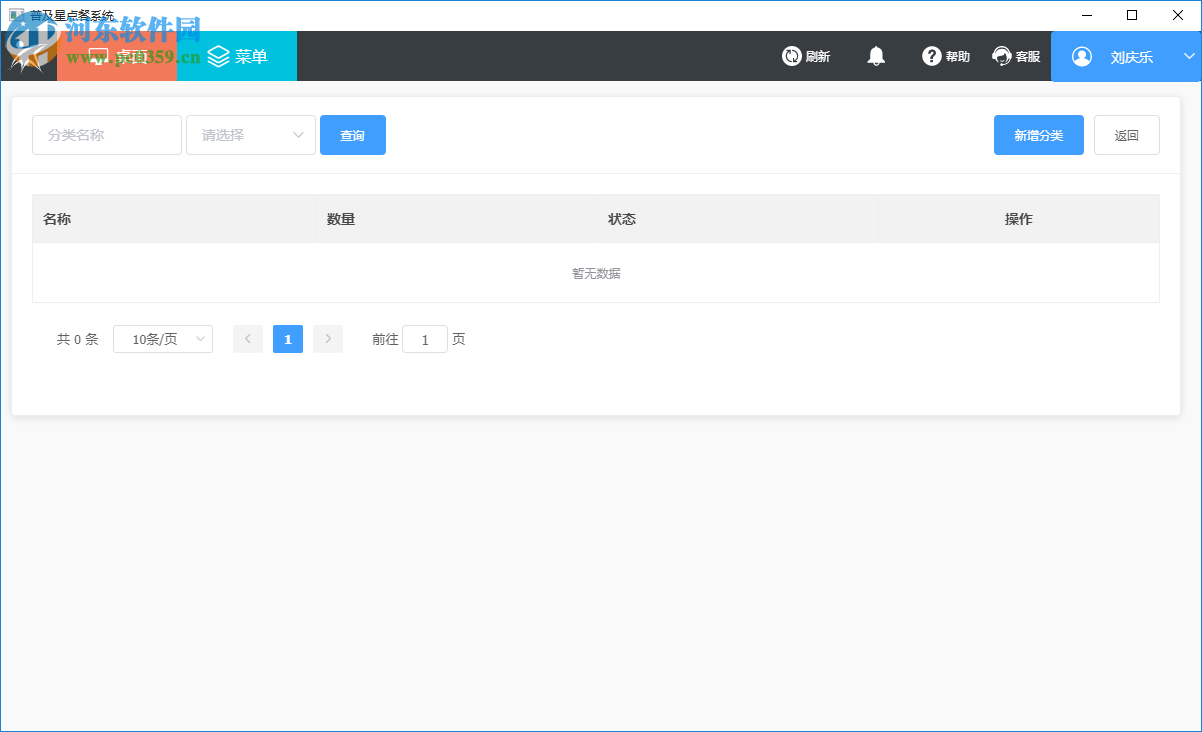
Task: Click the previous page arrow
Action: click(247, 339)
